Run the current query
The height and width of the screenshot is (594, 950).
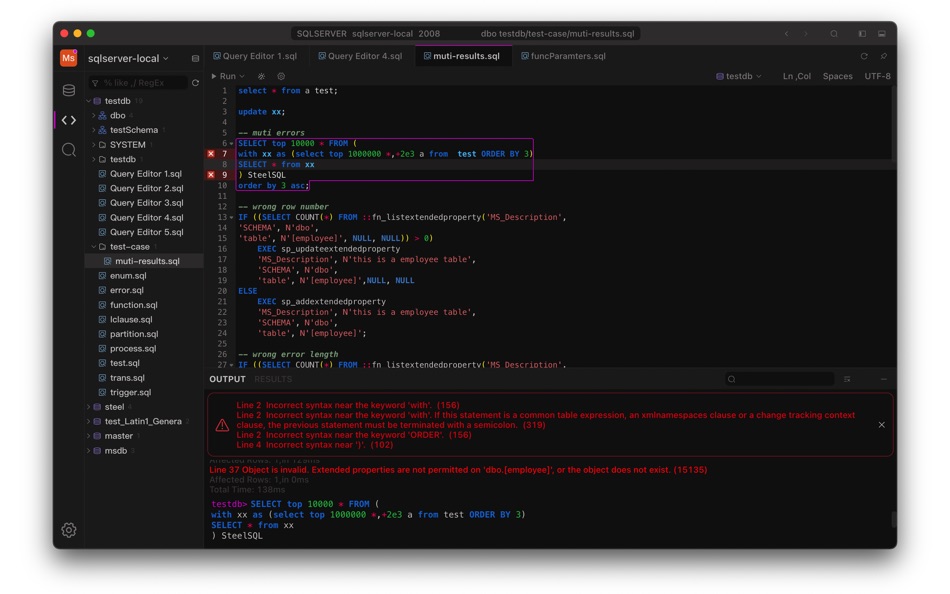point(223,76)
